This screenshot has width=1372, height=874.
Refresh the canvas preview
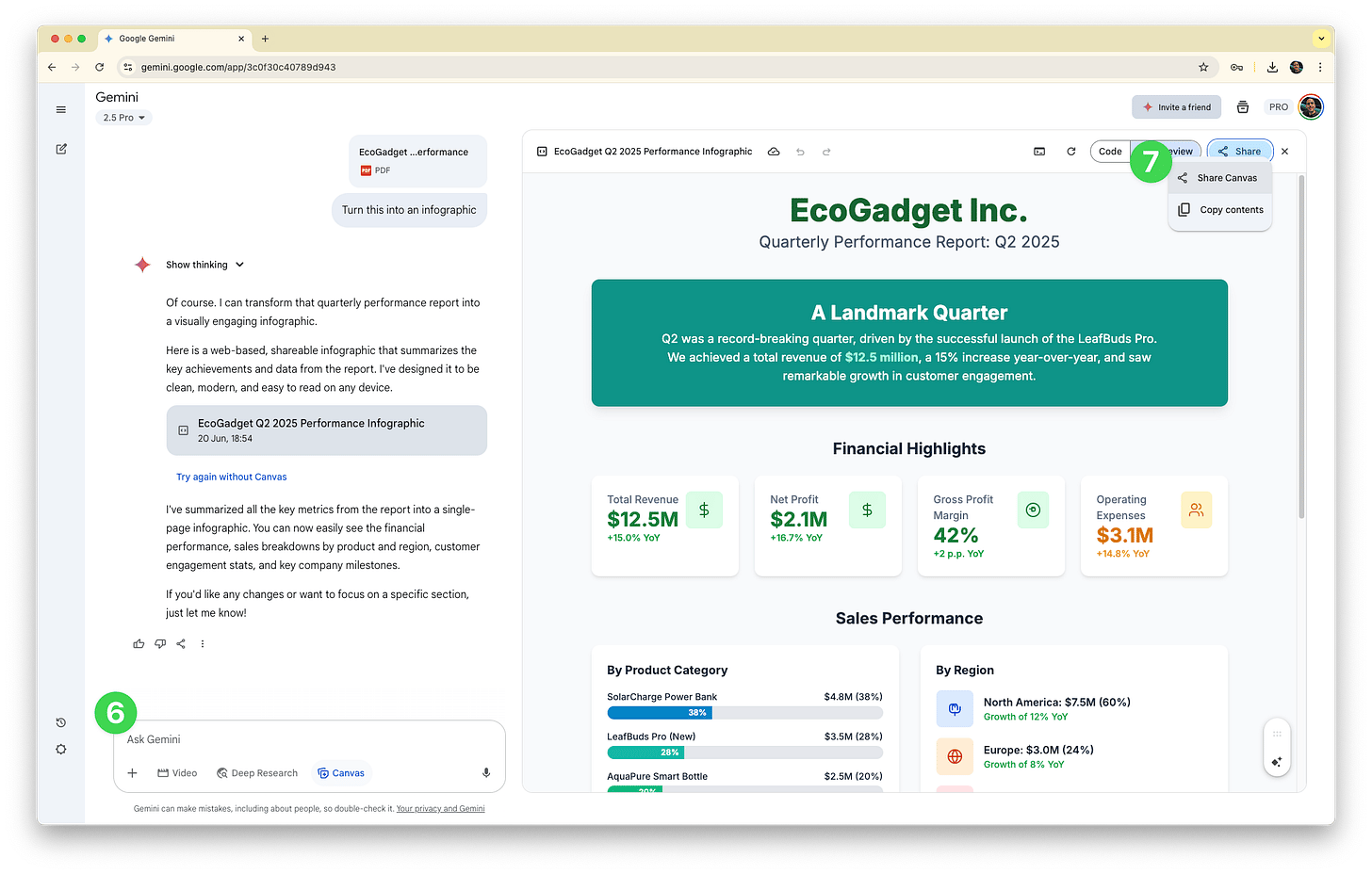(1071, 152)
